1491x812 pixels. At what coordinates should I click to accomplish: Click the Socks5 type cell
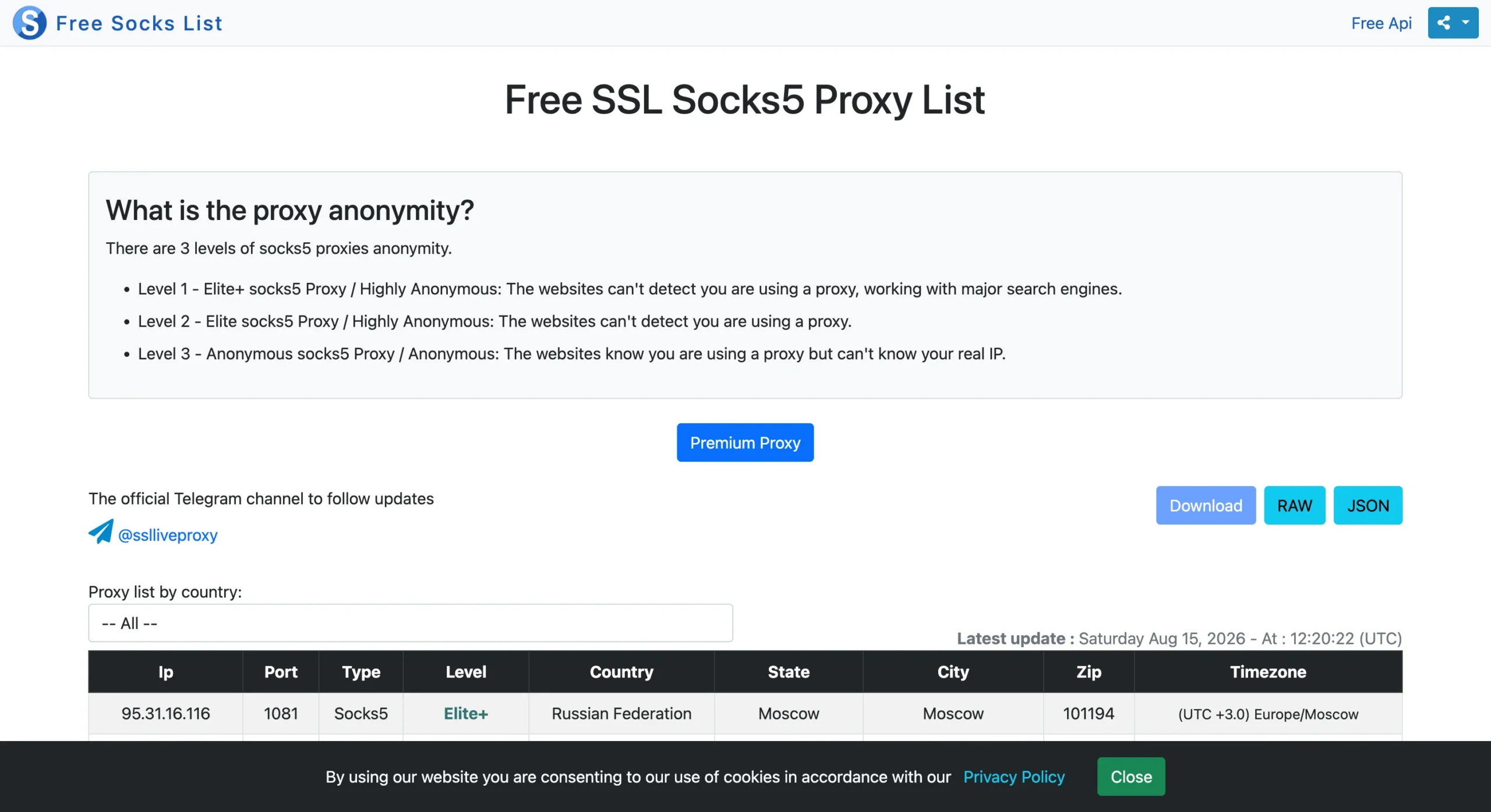tap(361, 714)
